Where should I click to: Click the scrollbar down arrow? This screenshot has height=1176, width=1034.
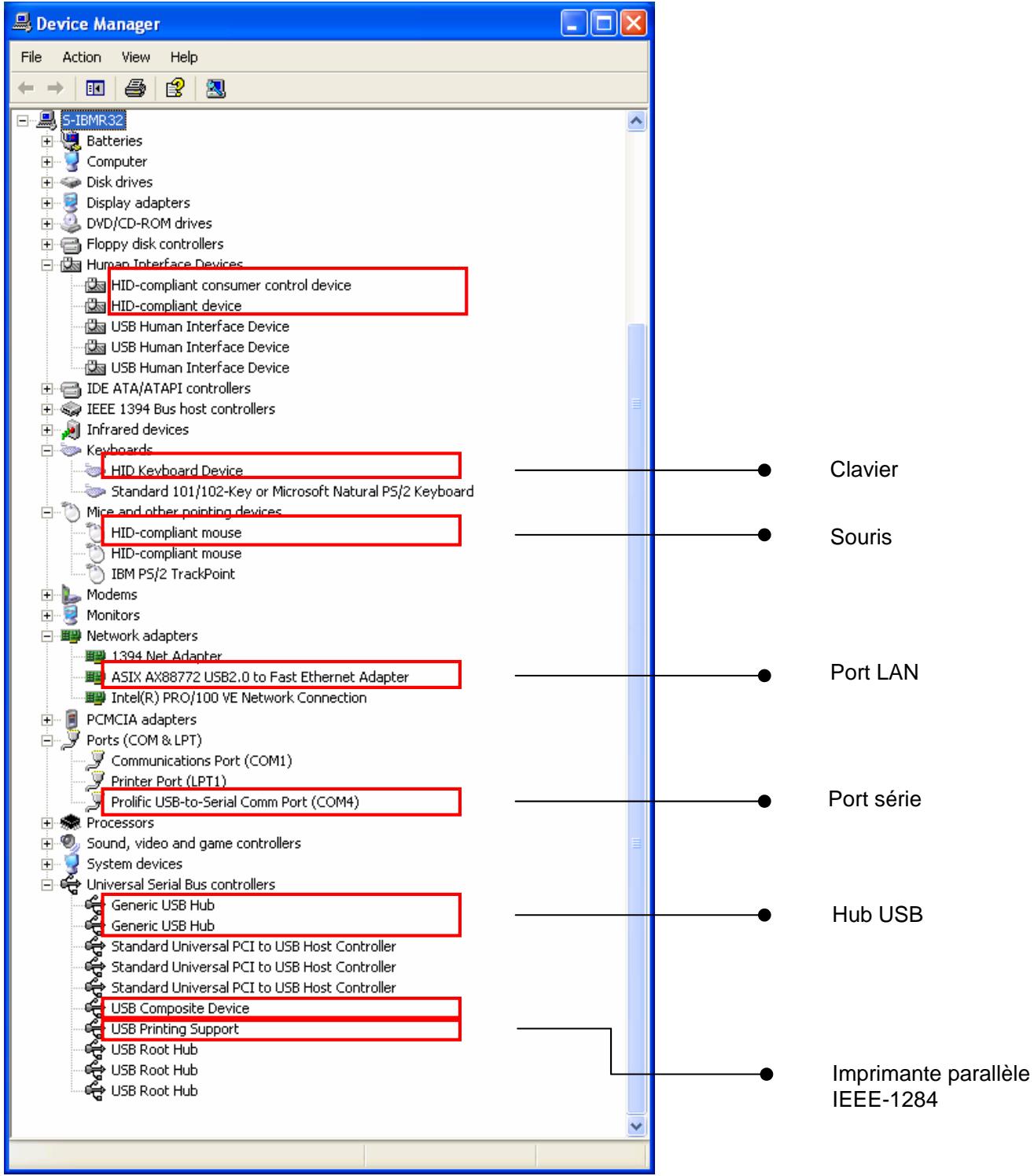pos(638,1126)
